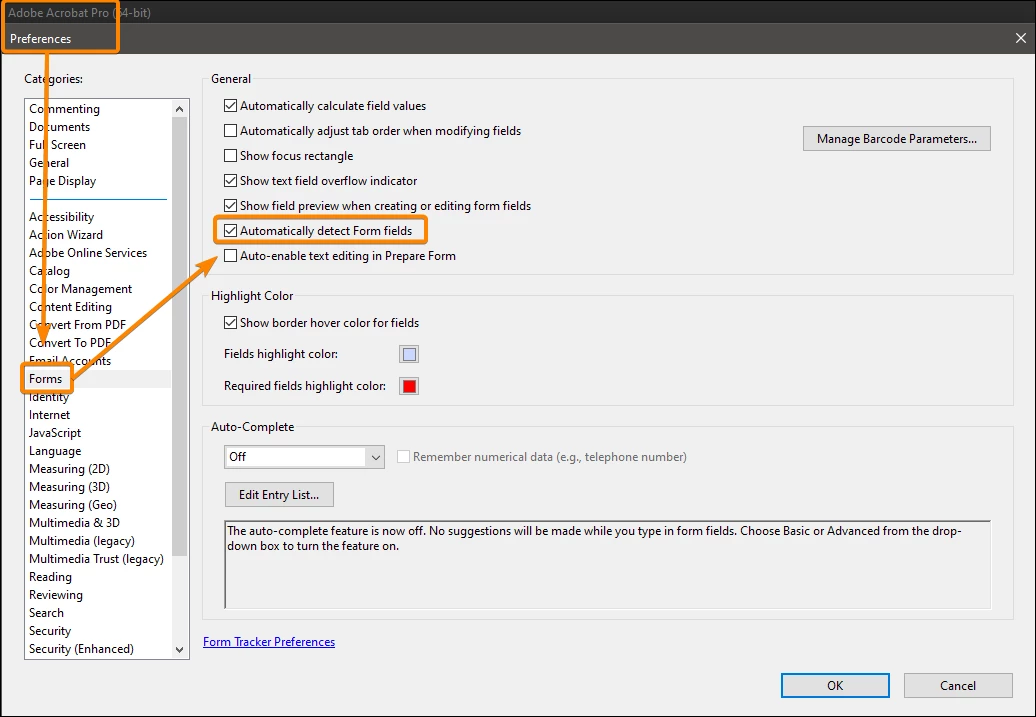Open Form Tracker Preferences link
The image size is (1036, 717).
coord(269,642)
